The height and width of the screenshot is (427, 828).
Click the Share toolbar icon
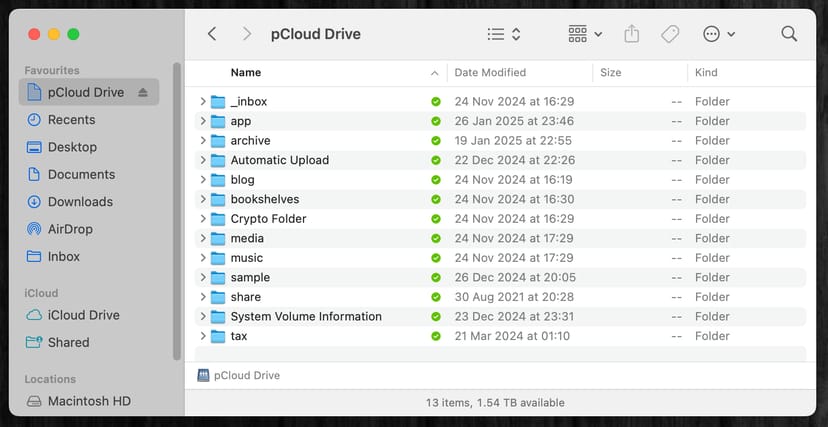631,34
